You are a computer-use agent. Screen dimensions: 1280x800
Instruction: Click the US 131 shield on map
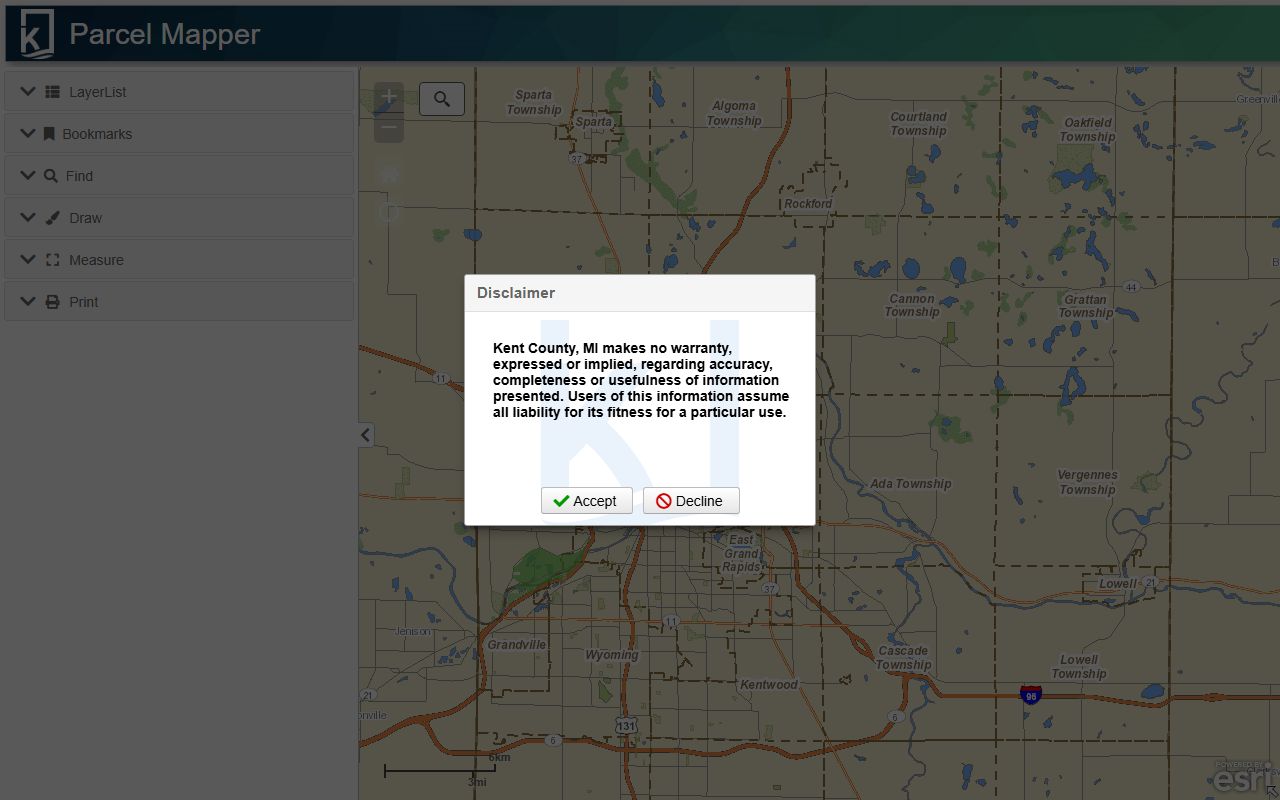[626, 726]
